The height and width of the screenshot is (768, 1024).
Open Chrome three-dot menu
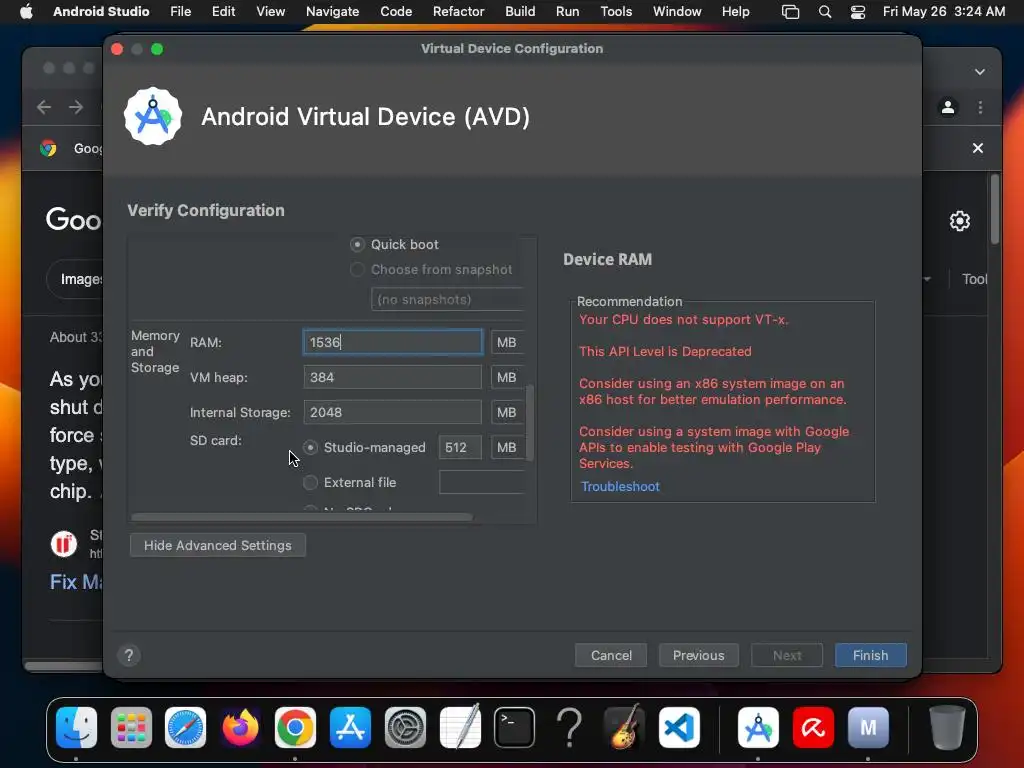coord(980,107)
